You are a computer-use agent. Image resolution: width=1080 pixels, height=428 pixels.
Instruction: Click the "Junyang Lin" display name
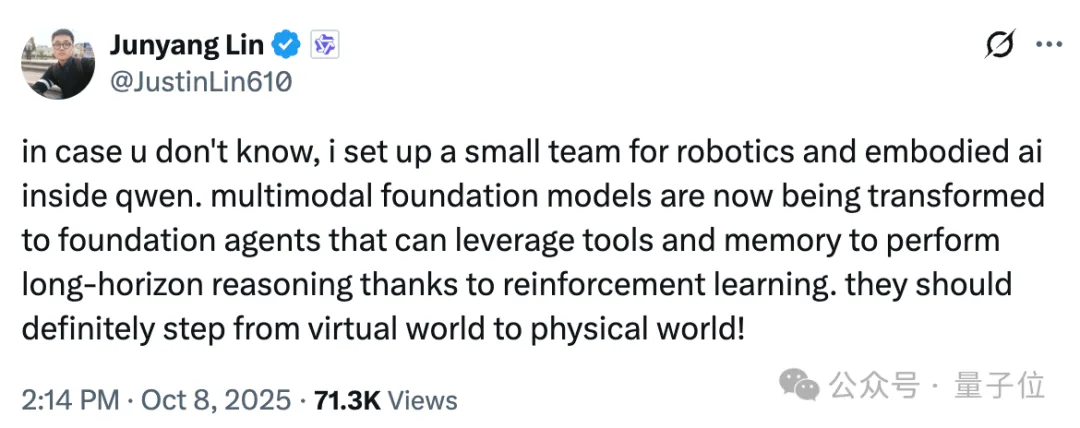[x=188, y=44]
